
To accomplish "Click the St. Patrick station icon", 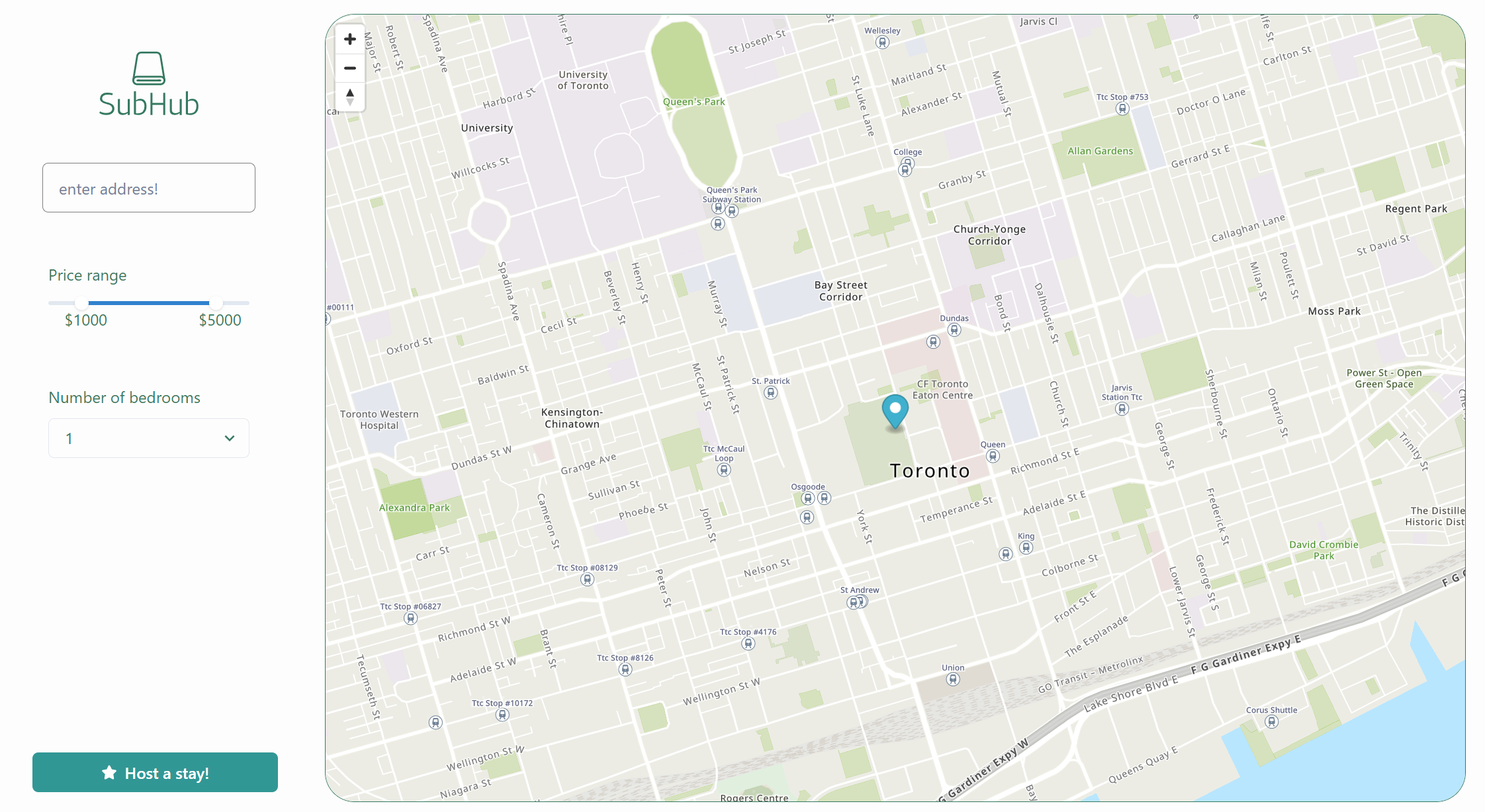I will (770, 393).
